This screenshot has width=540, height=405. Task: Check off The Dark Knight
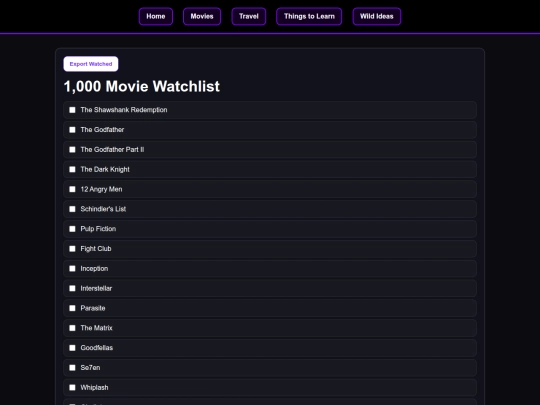(72, 169)
